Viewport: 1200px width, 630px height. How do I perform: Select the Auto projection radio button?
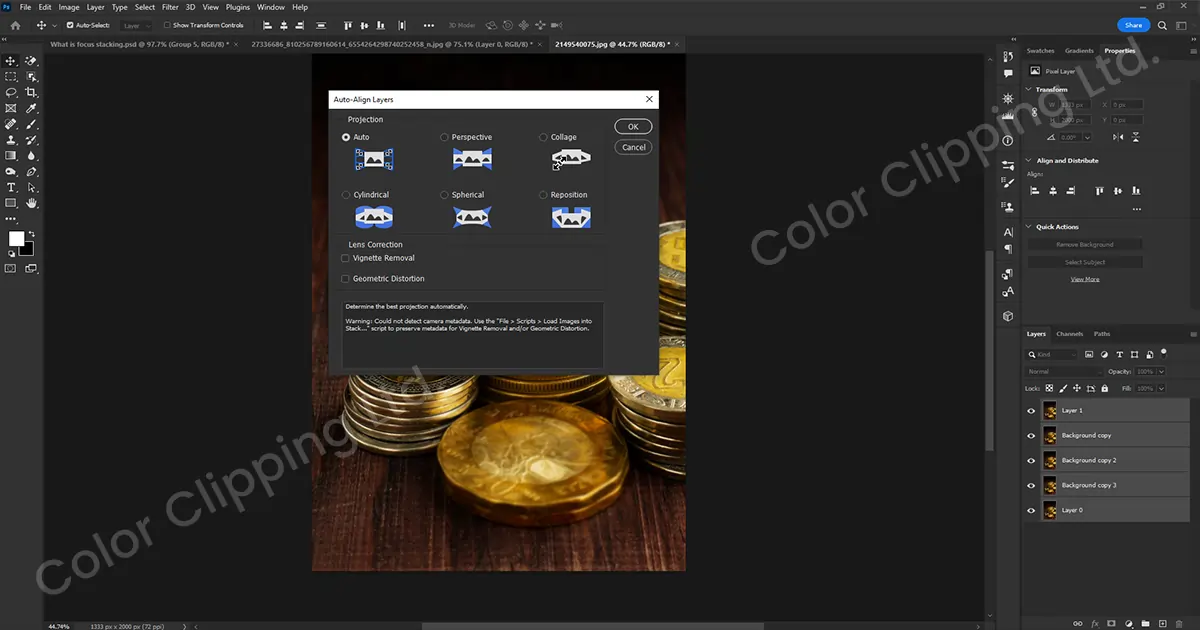click(346, 137)
